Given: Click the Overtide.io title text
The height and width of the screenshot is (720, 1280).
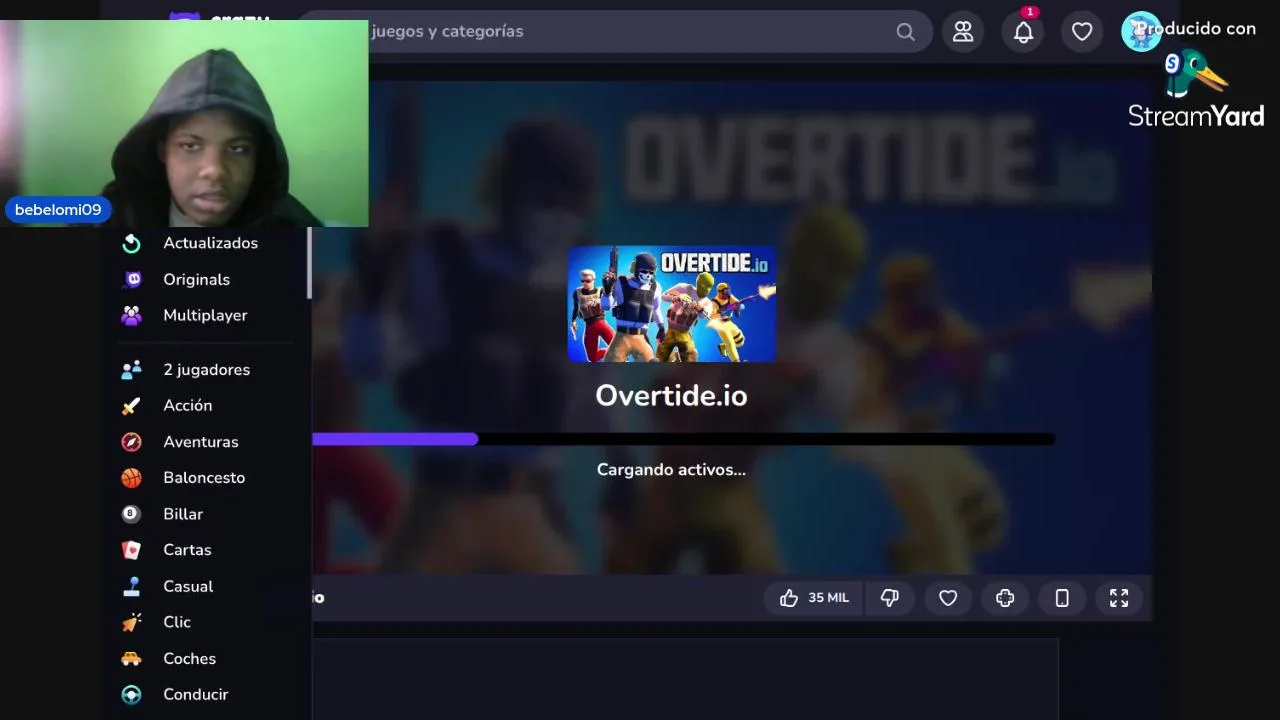Looking at the screenshot, I should (x=671, y=396).
